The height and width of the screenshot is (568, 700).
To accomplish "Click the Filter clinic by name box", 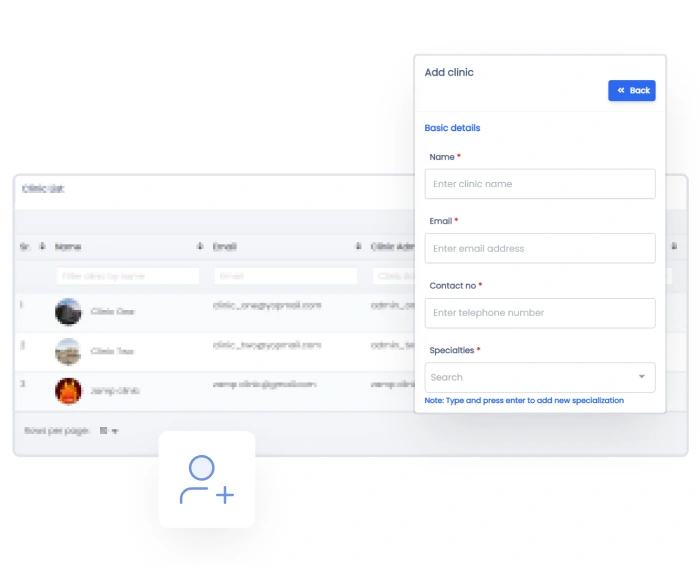I will click(x=127, y=276).
